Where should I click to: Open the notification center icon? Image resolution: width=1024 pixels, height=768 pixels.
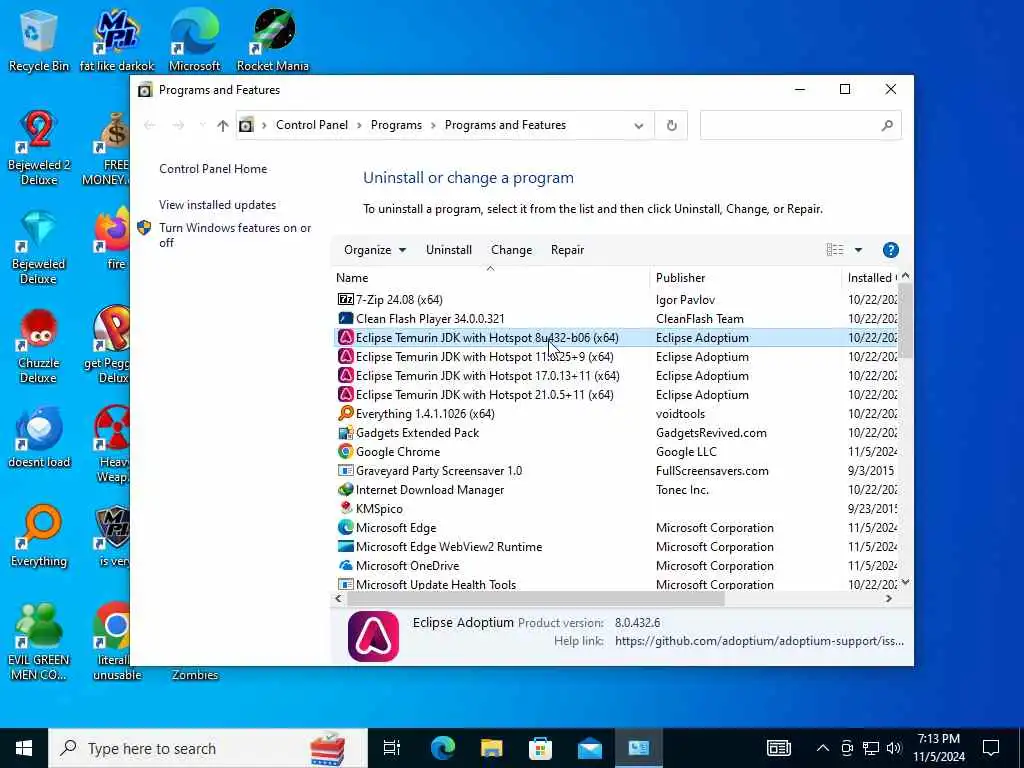pyautogui.click(x=991, y=748)
